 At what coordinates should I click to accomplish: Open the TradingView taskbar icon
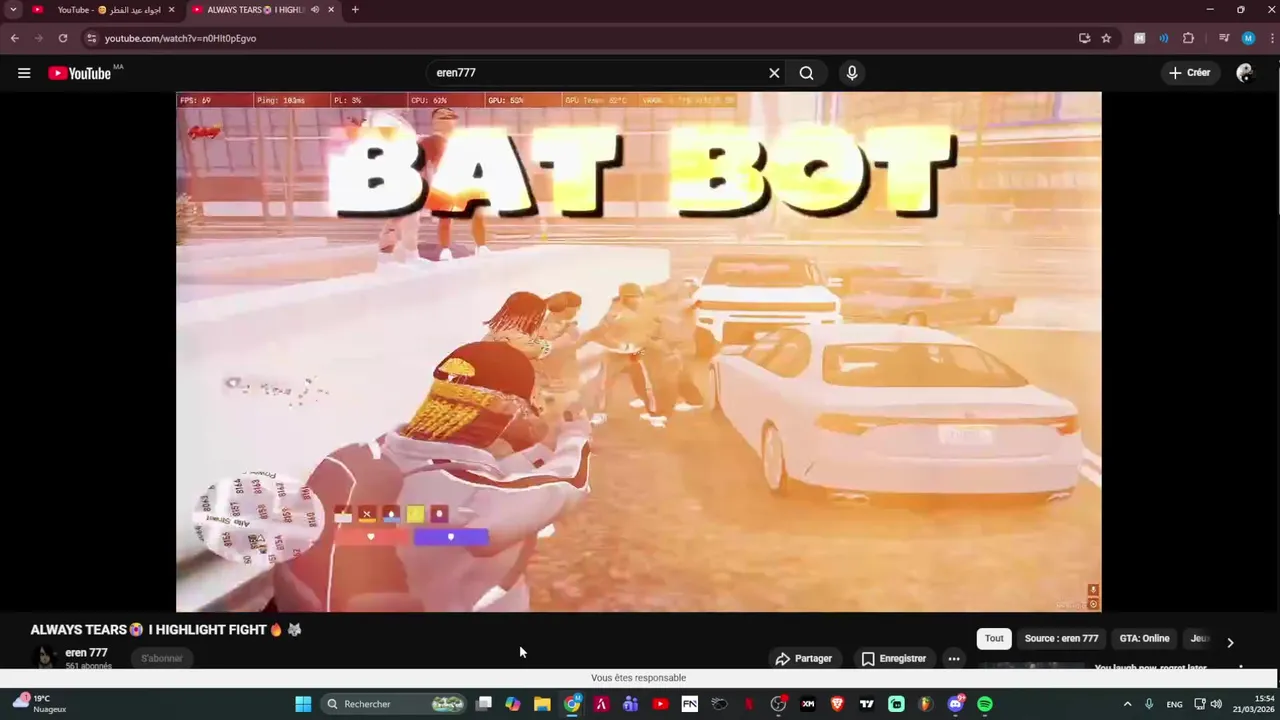pyautogui.click(x=867, y=704)
